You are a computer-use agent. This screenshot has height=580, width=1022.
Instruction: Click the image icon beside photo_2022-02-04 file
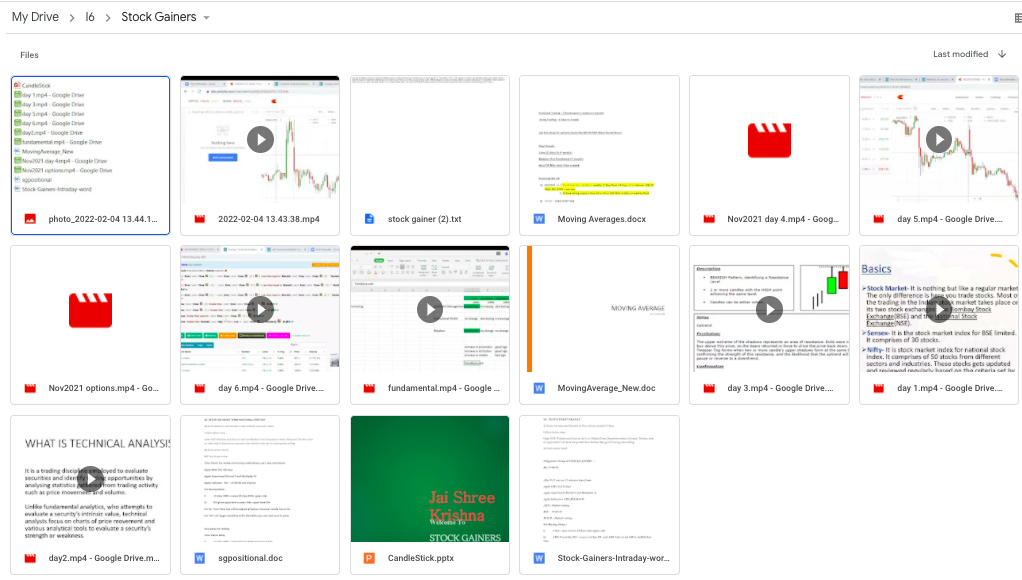pos(30,219)
